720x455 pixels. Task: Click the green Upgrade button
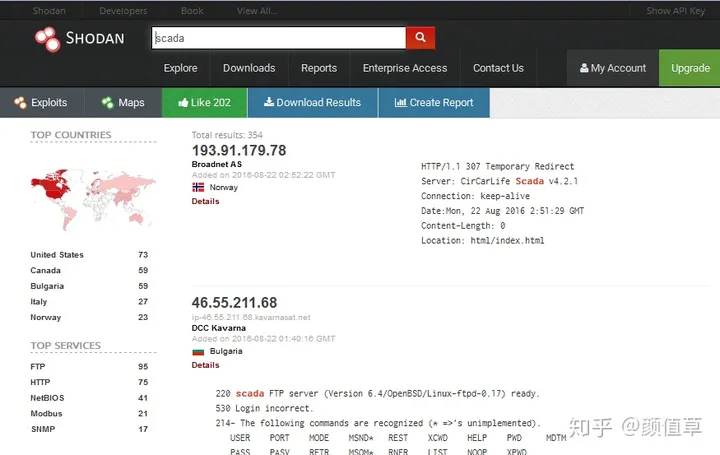(690, 68)
